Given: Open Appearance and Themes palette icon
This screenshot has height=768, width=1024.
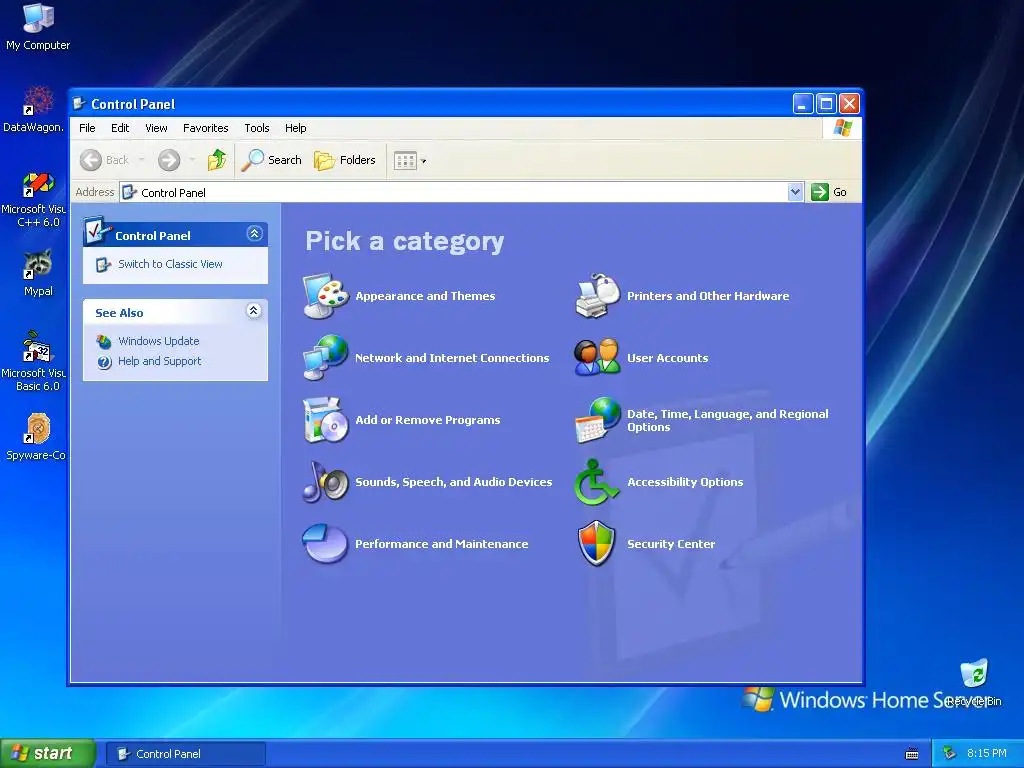Looking at the screenshot, I should pos(325,296).
